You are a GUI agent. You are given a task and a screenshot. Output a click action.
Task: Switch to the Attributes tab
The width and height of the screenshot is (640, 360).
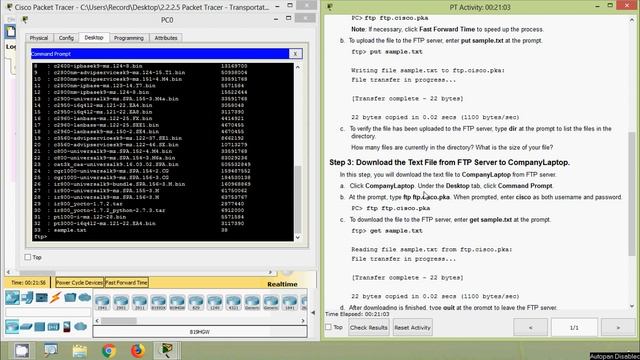[166, 38]
